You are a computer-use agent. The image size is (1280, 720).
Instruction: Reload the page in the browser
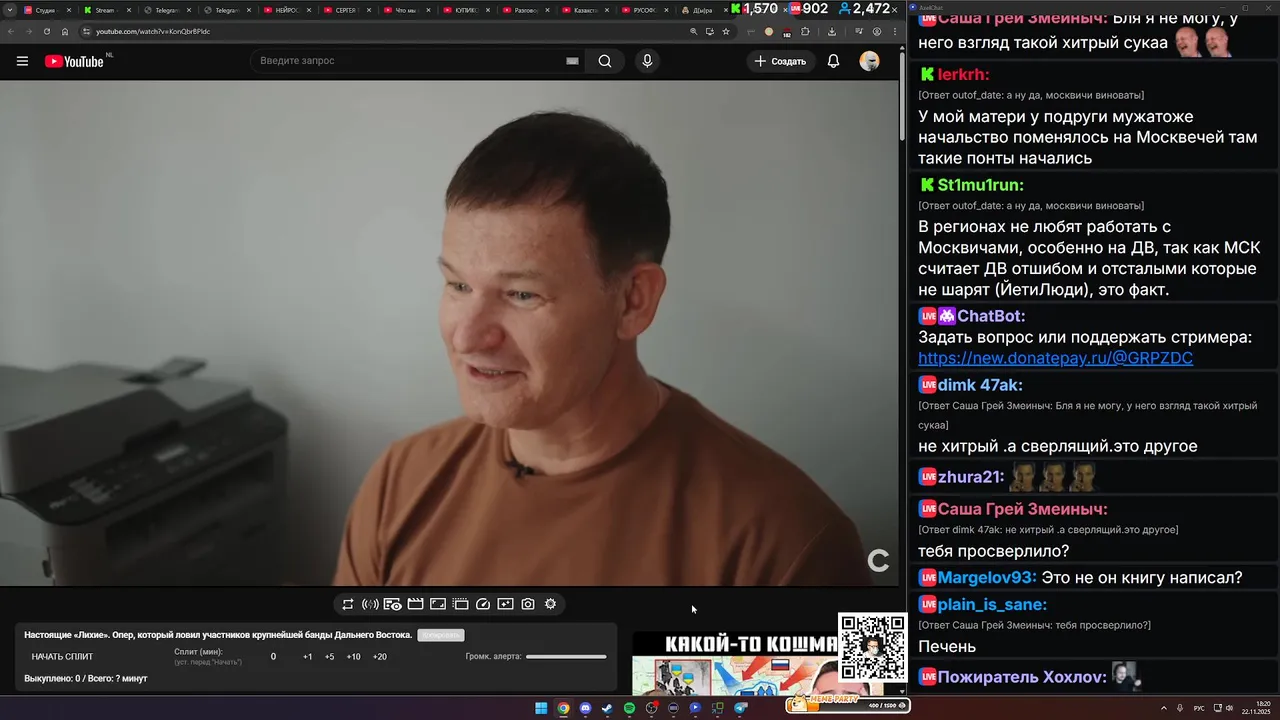point(46,31)
